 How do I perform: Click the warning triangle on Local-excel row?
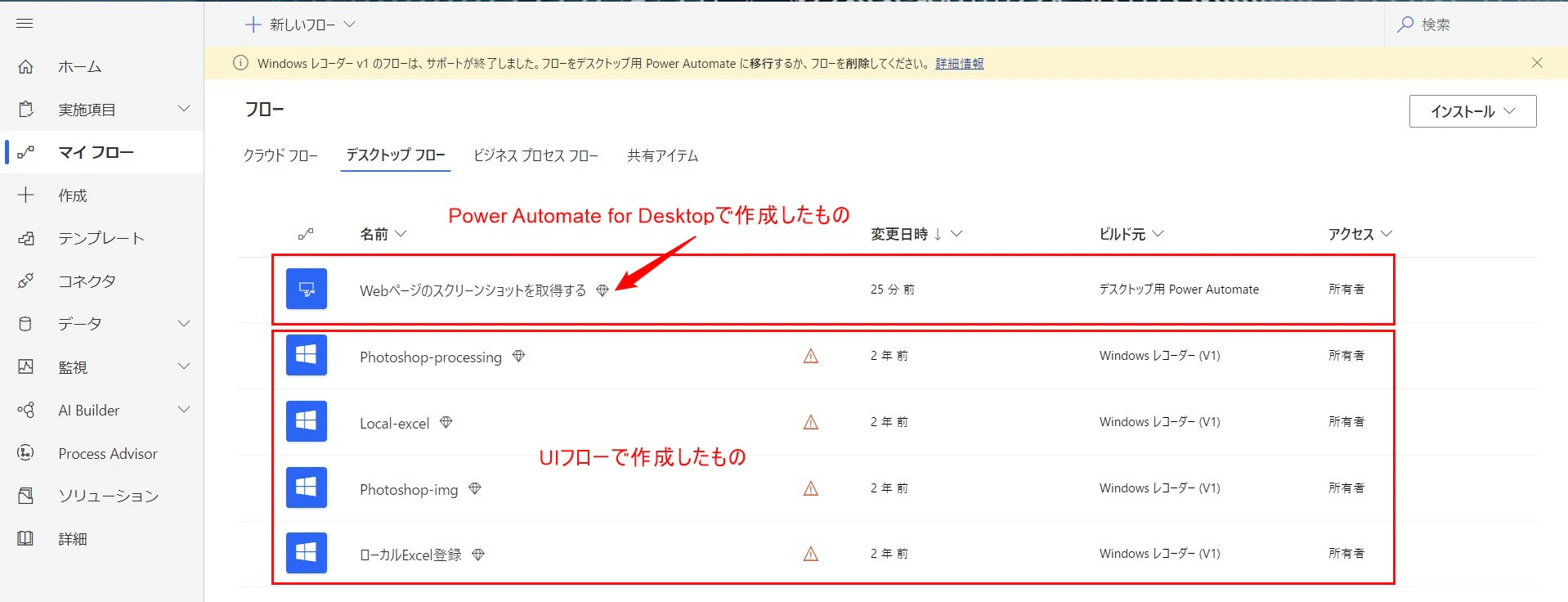[811, 422]
